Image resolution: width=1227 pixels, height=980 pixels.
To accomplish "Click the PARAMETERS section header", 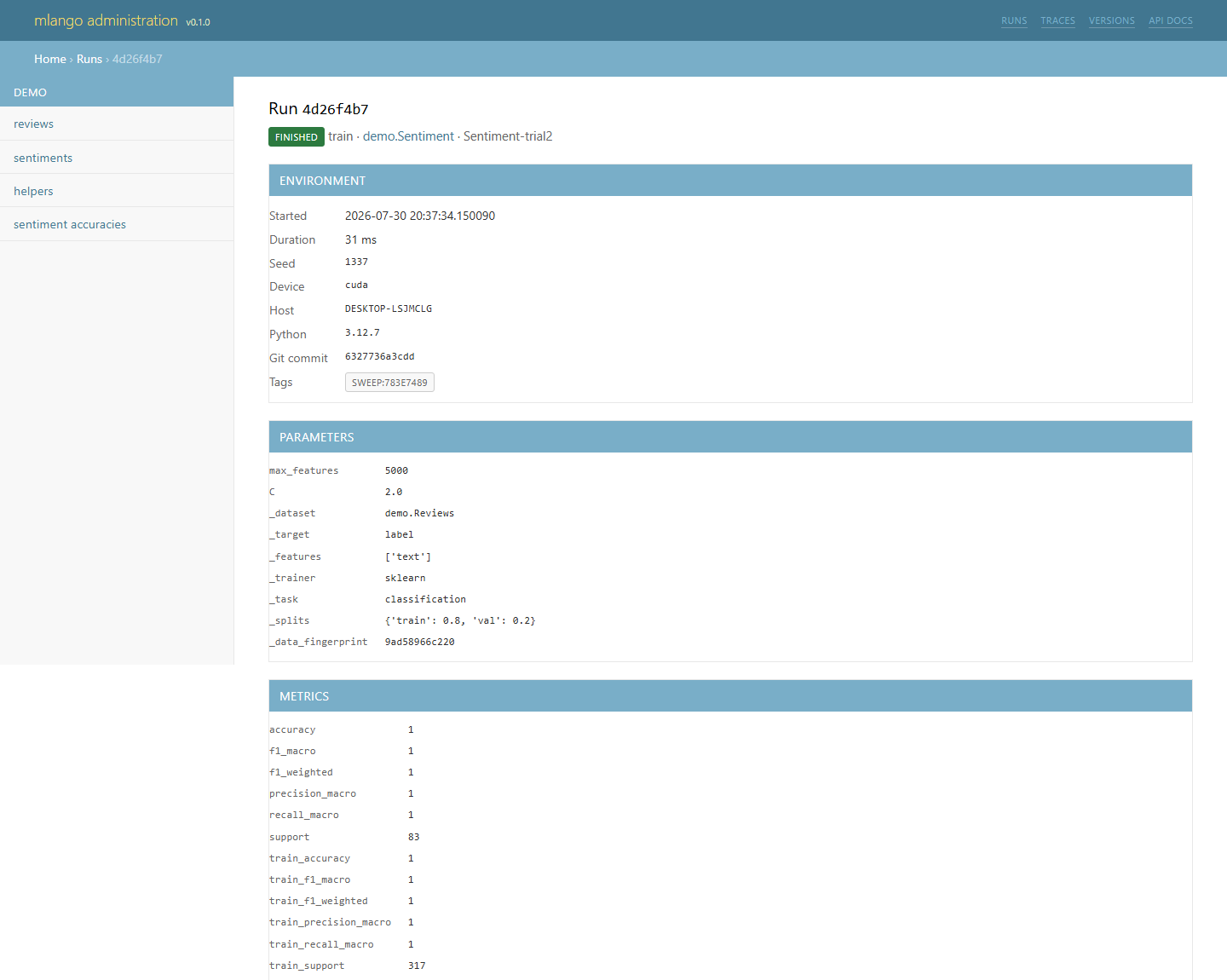I will pos(730,437).
